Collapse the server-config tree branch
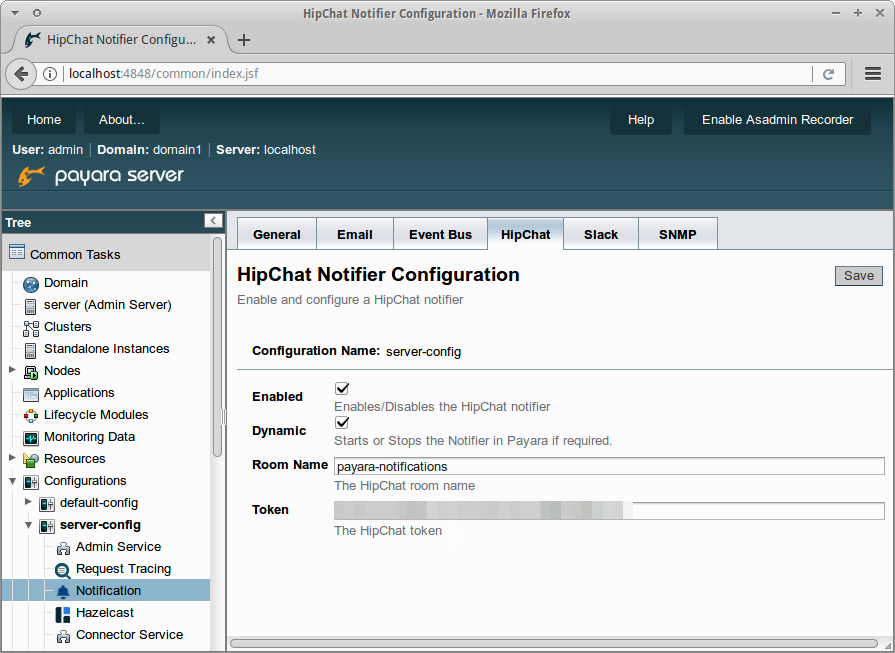This screenshot has height=653, width=895. click(28, 524)
